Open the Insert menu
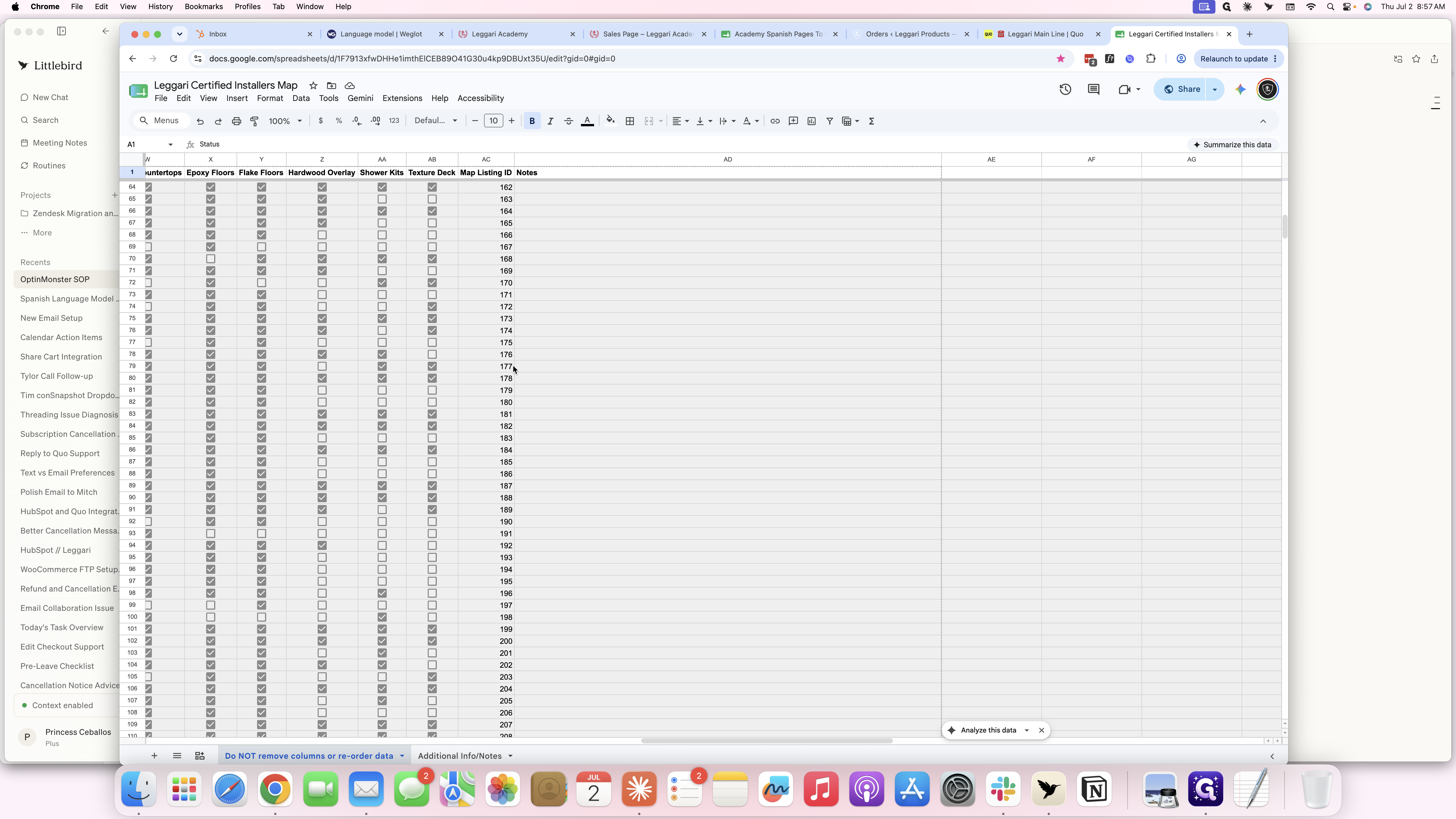The height and width of the screenshot is (819, 1456). pos(237,98)
